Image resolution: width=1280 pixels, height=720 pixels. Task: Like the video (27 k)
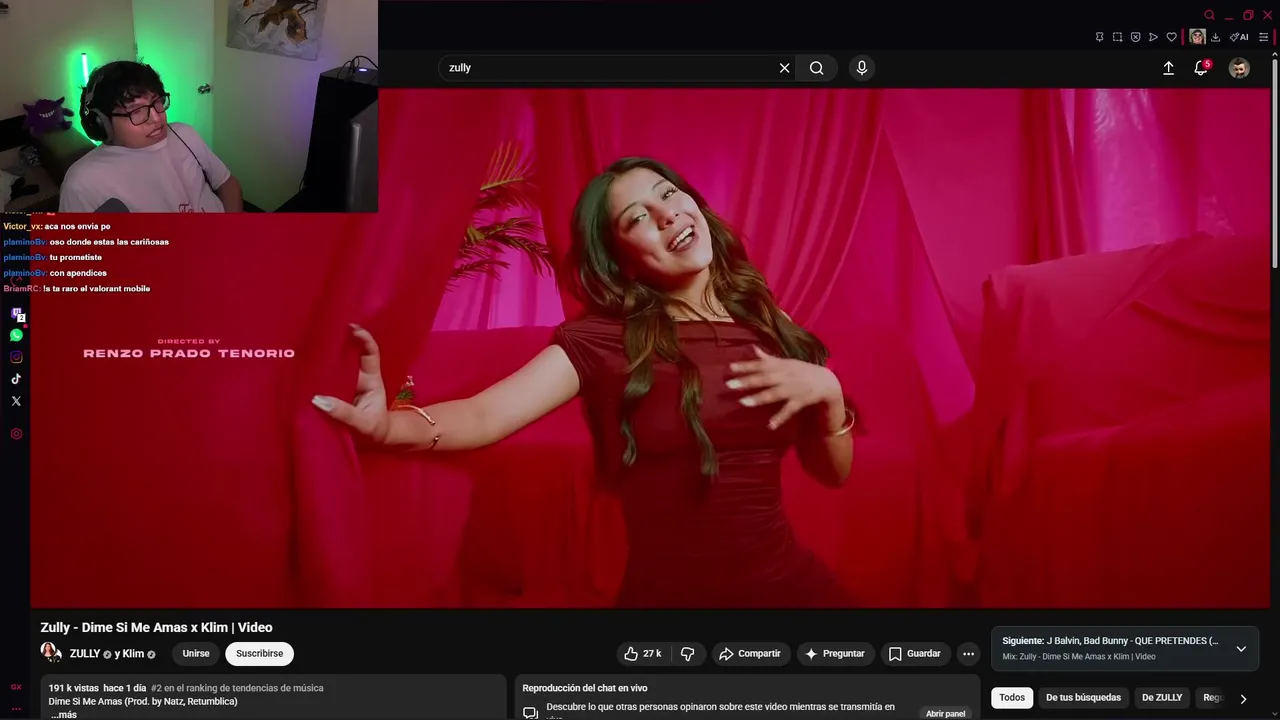click(643, 654)
